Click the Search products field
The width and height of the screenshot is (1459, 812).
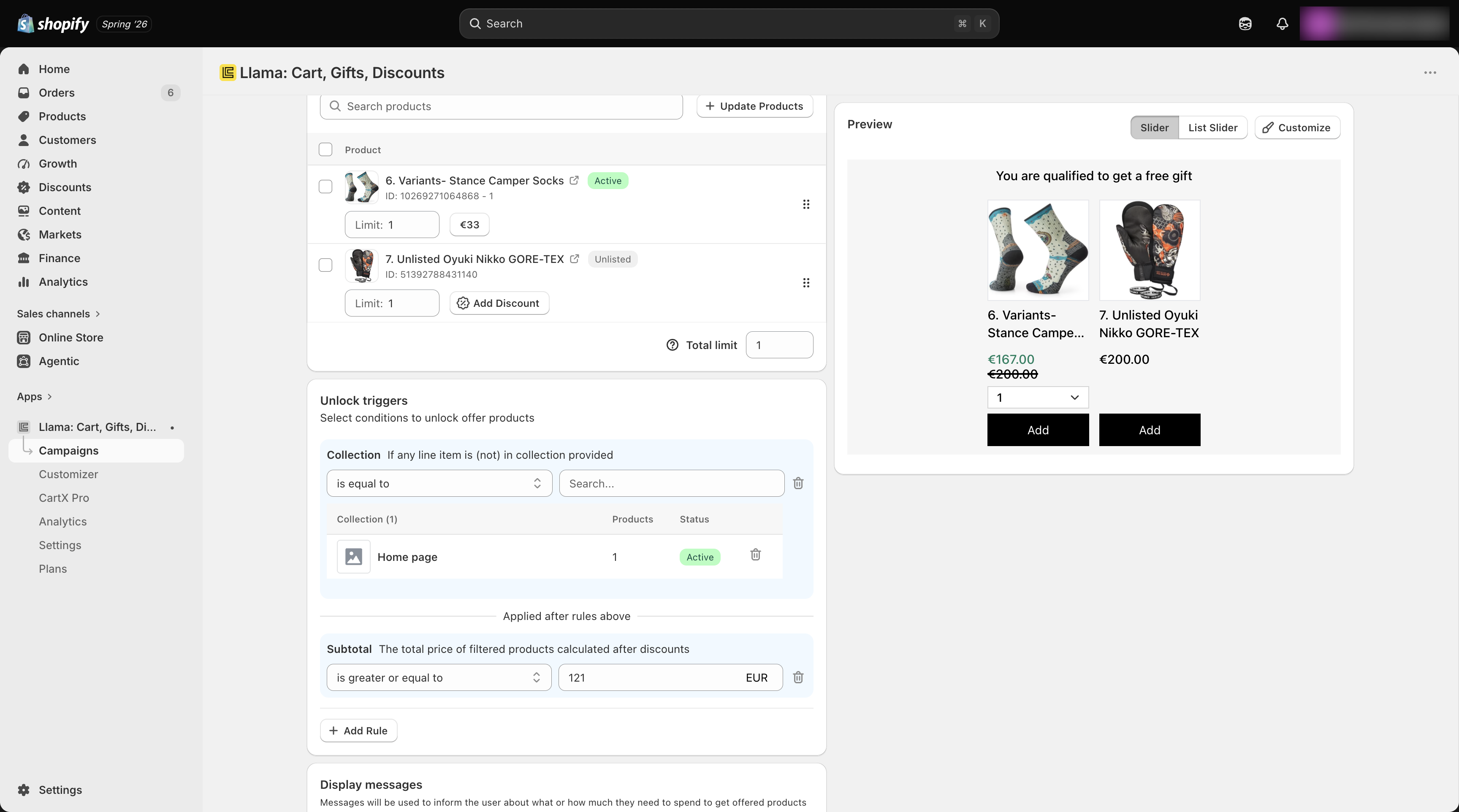pyautogui.click(x=501, y=106)
